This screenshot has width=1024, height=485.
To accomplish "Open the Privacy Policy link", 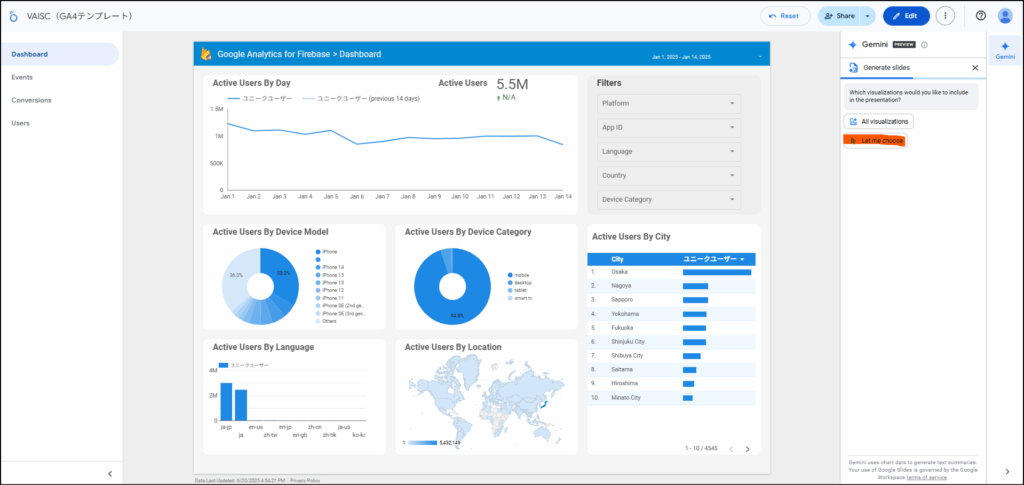I will pos(305,480).
